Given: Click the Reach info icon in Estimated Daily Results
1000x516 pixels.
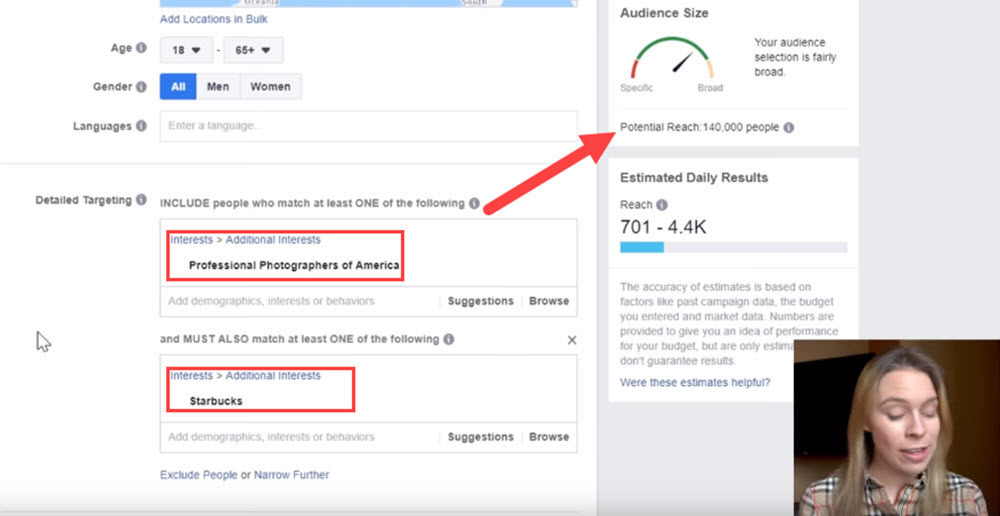Looking at the screenshot, I should tap(662, 205).
